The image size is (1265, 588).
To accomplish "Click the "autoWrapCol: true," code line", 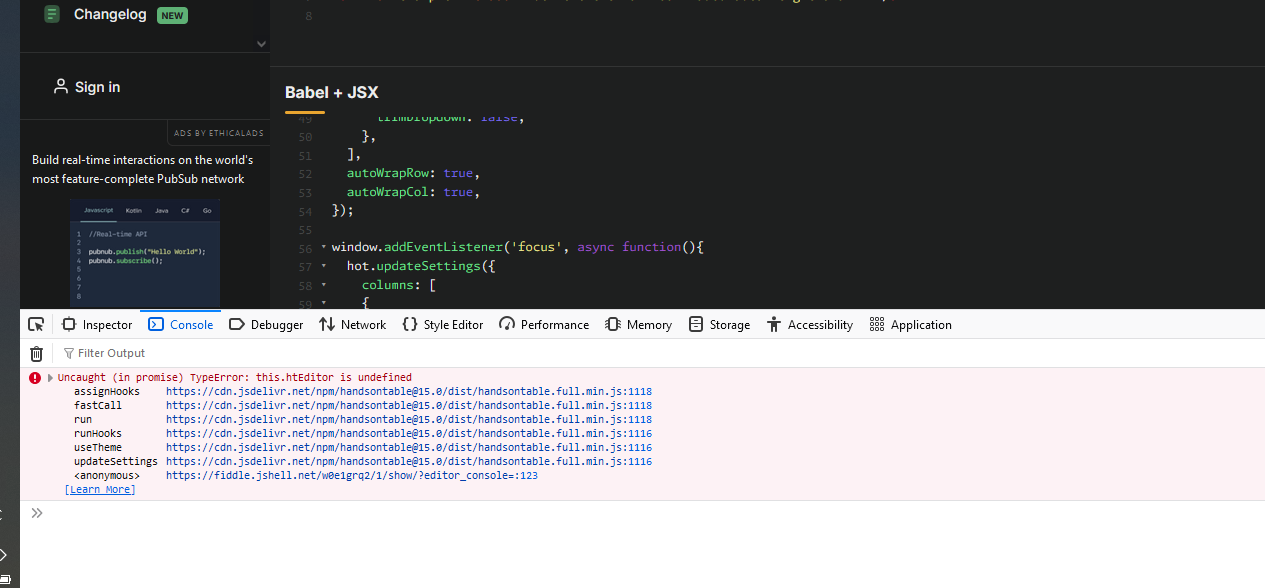I will pyautogui.click(x=413, y=192).
